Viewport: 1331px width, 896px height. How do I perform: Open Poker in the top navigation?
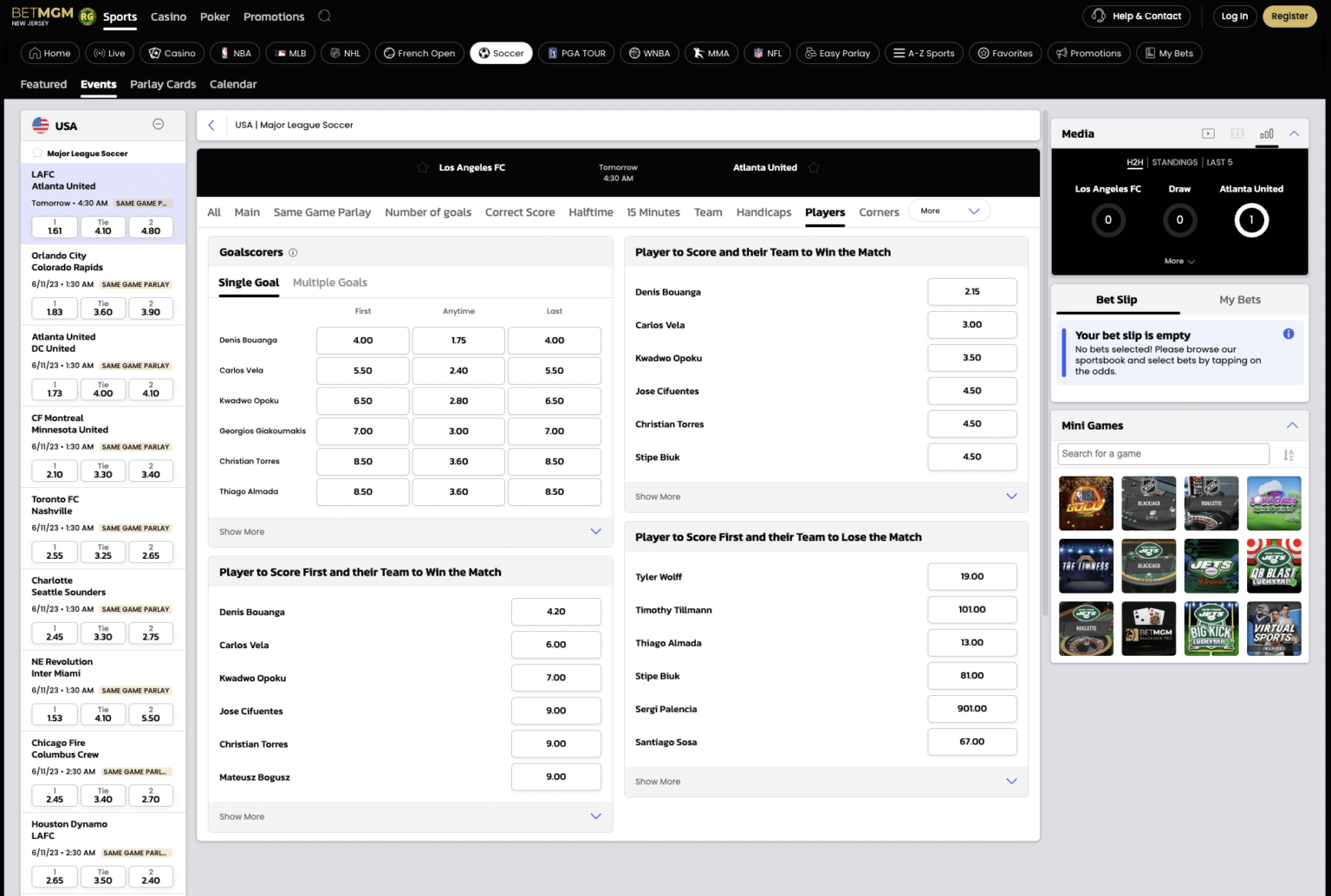coord(215,16)
